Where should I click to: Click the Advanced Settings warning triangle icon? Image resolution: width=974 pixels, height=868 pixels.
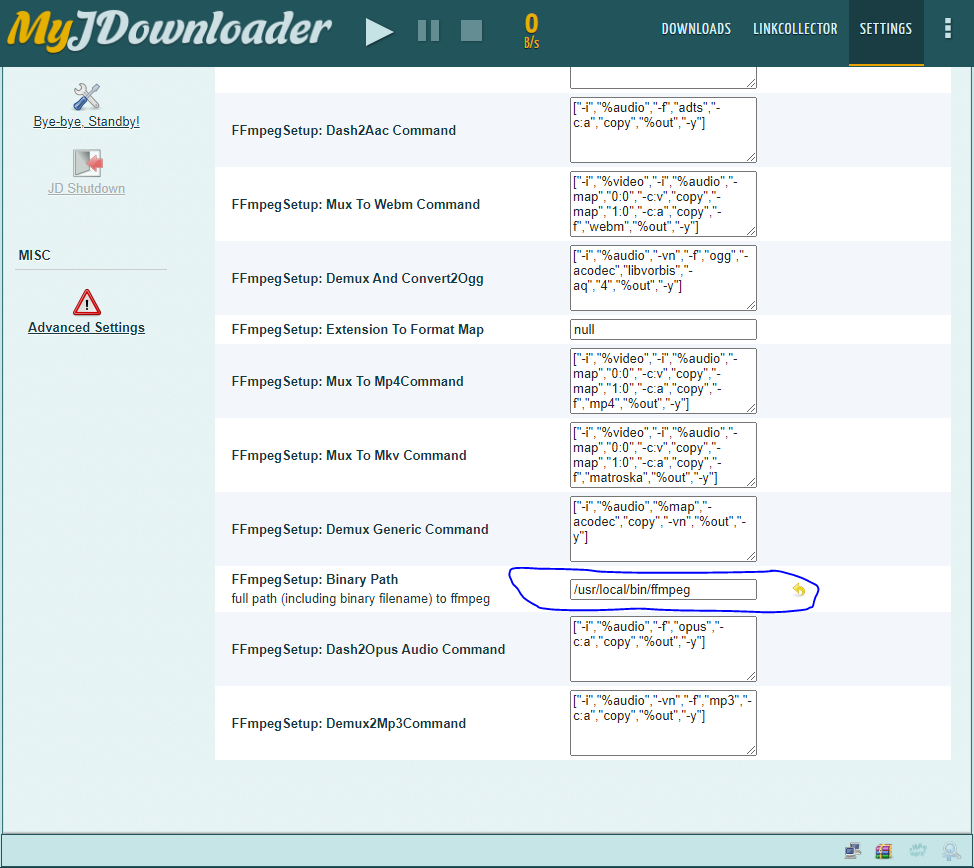[x=86, y=303]
